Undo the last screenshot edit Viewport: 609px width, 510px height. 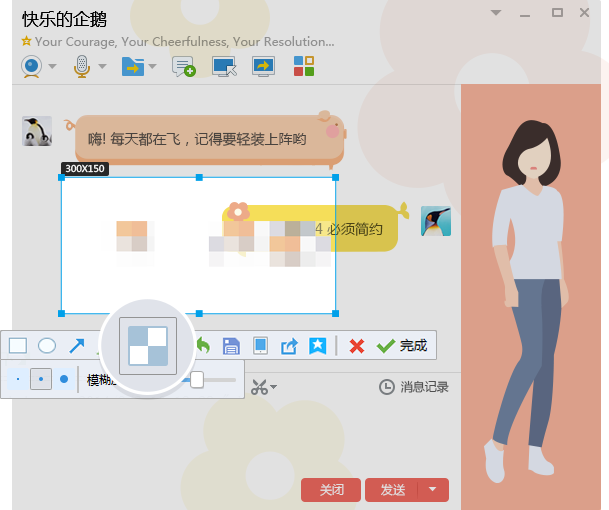203,346
